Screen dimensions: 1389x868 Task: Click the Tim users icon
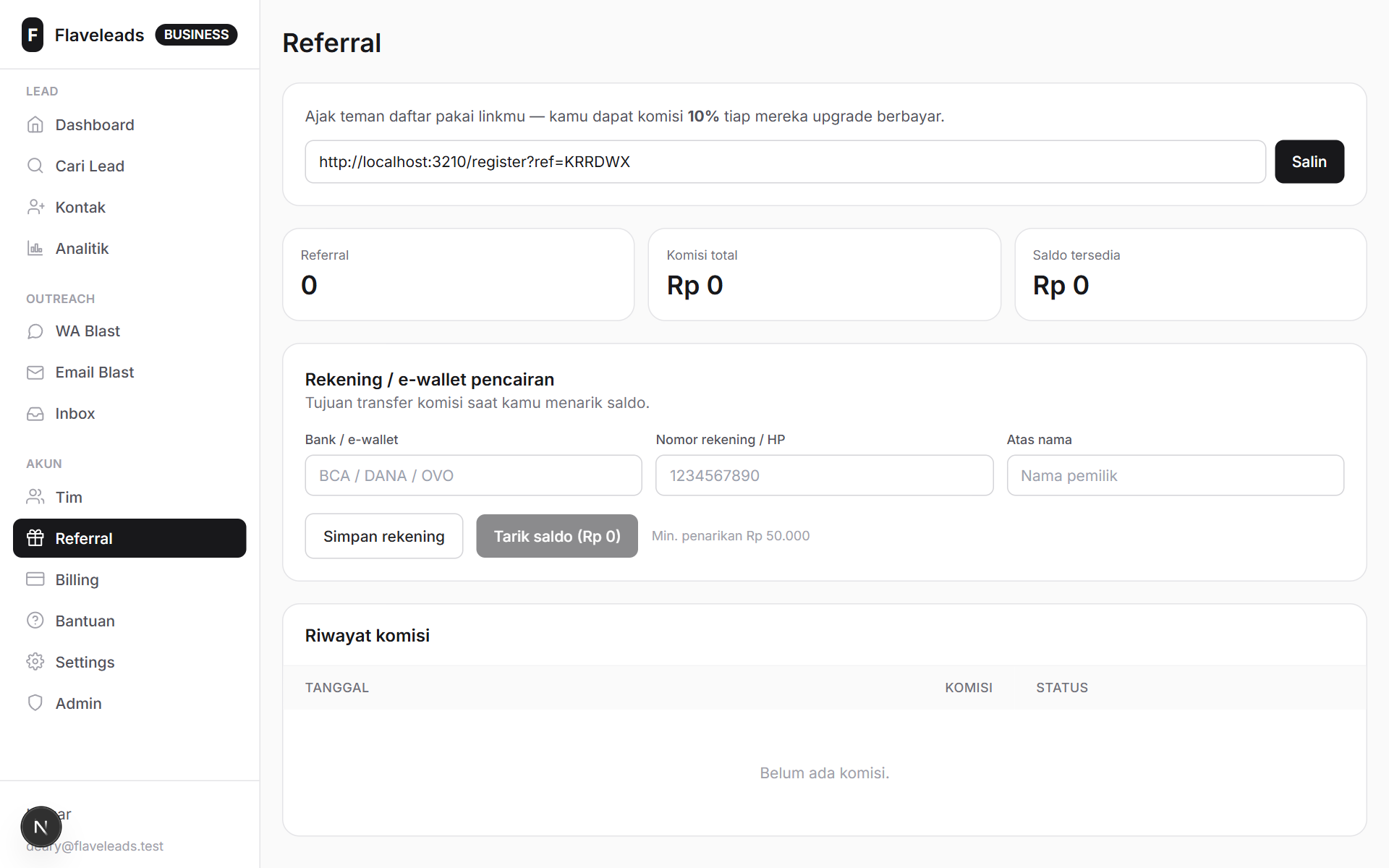tap(35, 497)
